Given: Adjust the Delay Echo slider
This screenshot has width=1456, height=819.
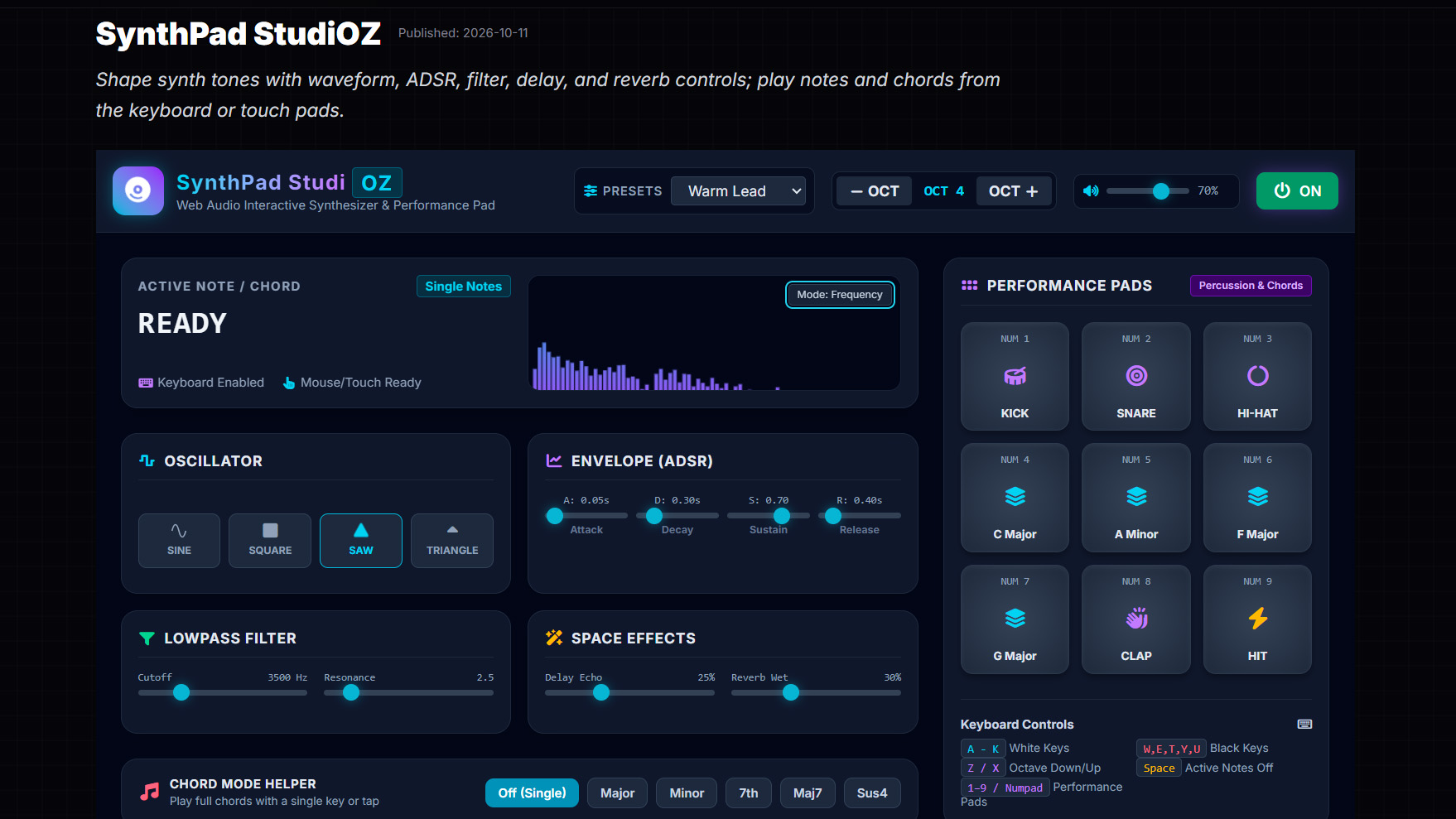Looking at the screenshot, I should click(x=629, y=692).
